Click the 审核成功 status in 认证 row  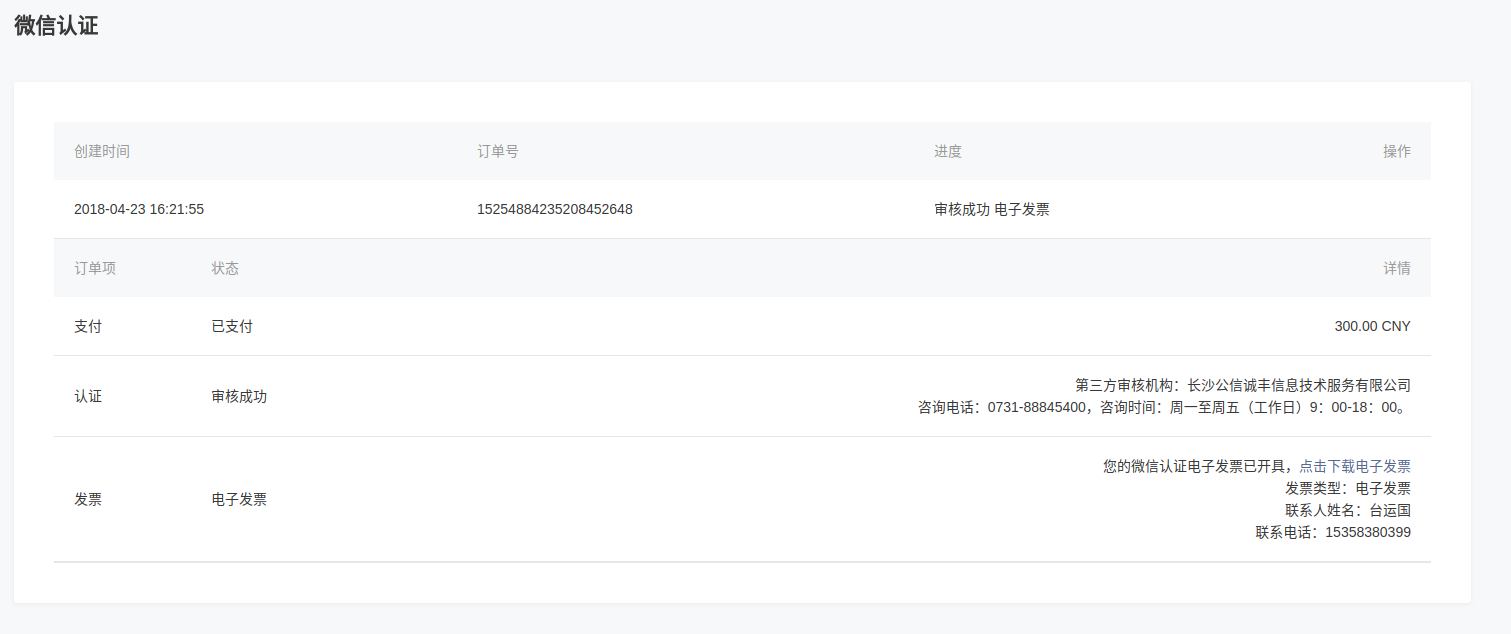click(x=239, y=396)
